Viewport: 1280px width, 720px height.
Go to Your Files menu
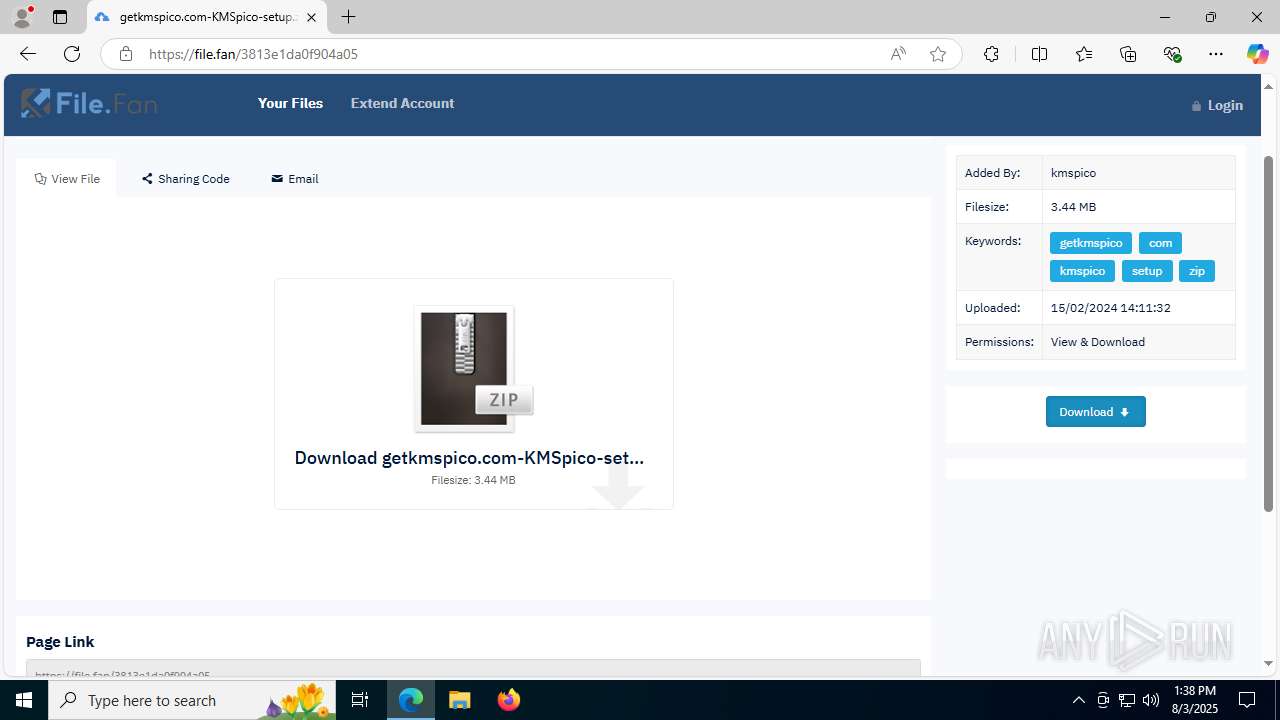point(290,103)
